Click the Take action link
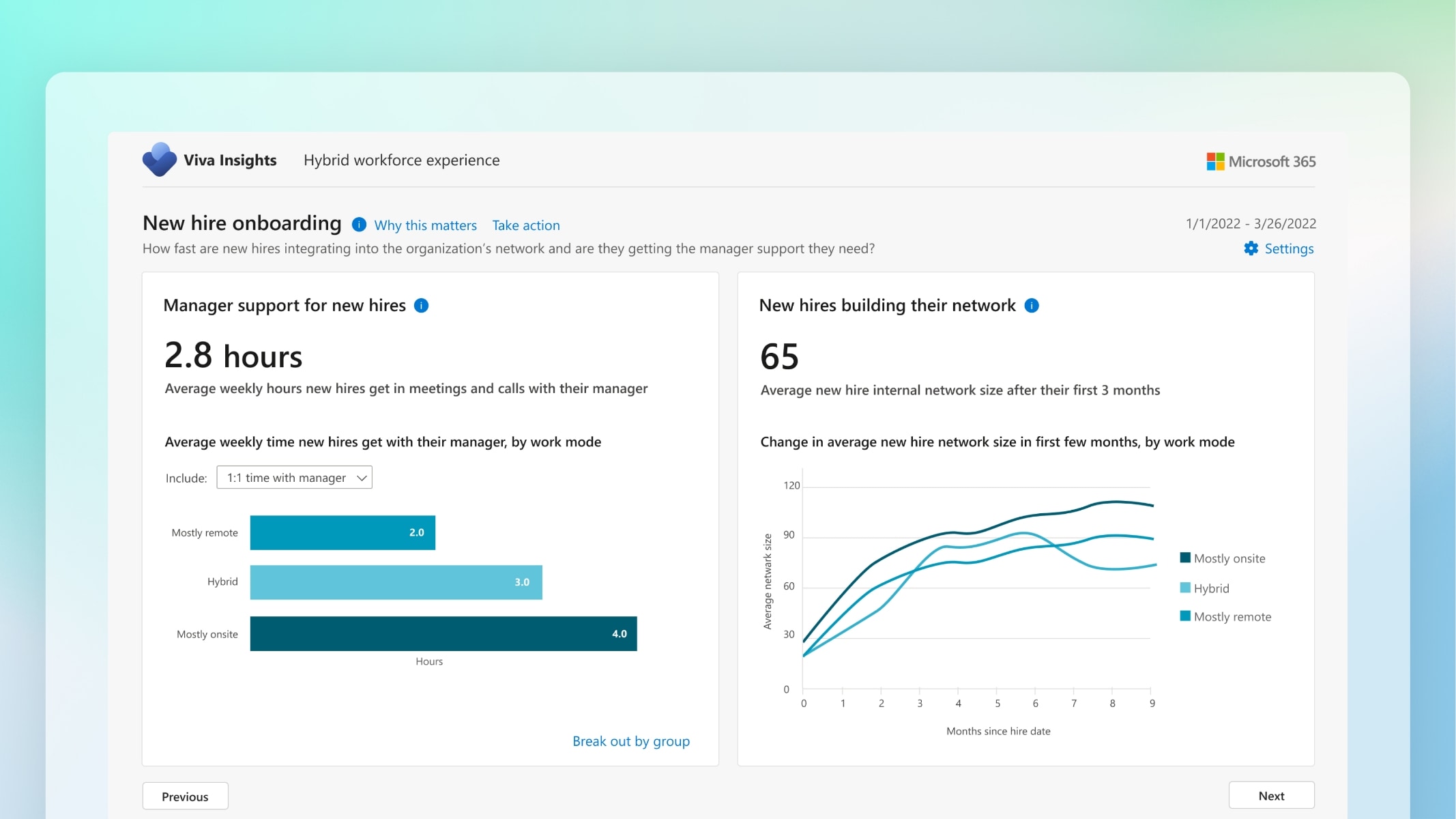The width and height of the screenshot is (1456, 819). pyautogui.click(x=525, y=225)
